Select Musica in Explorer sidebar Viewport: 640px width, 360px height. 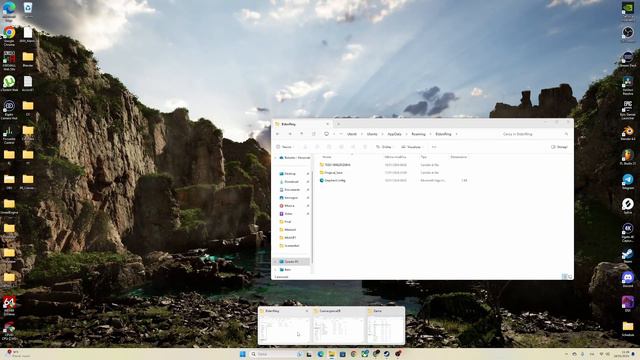pyautogui.click(x=289, y=206)
